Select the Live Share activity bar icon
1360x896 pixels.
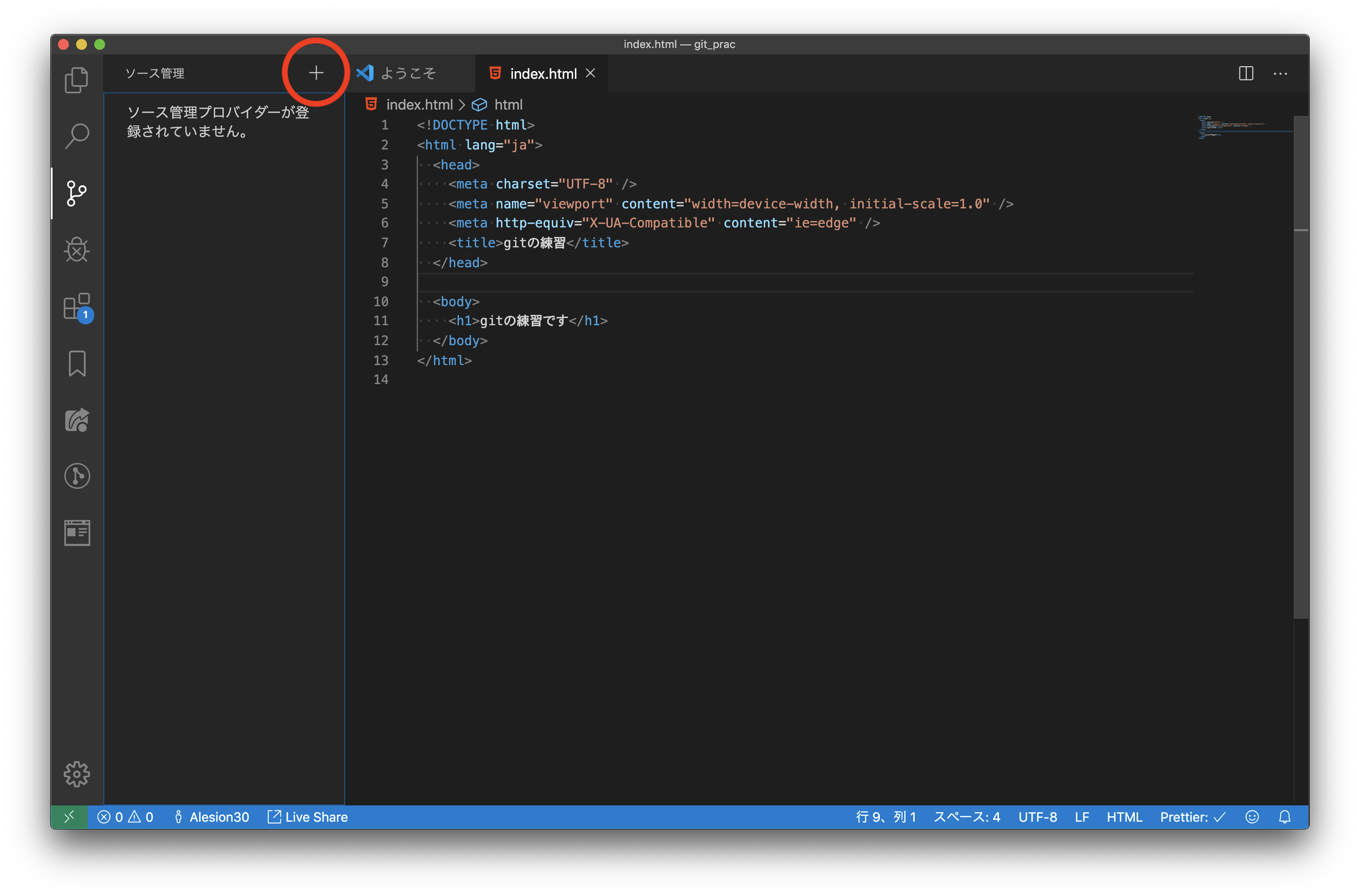coord(77,420)
